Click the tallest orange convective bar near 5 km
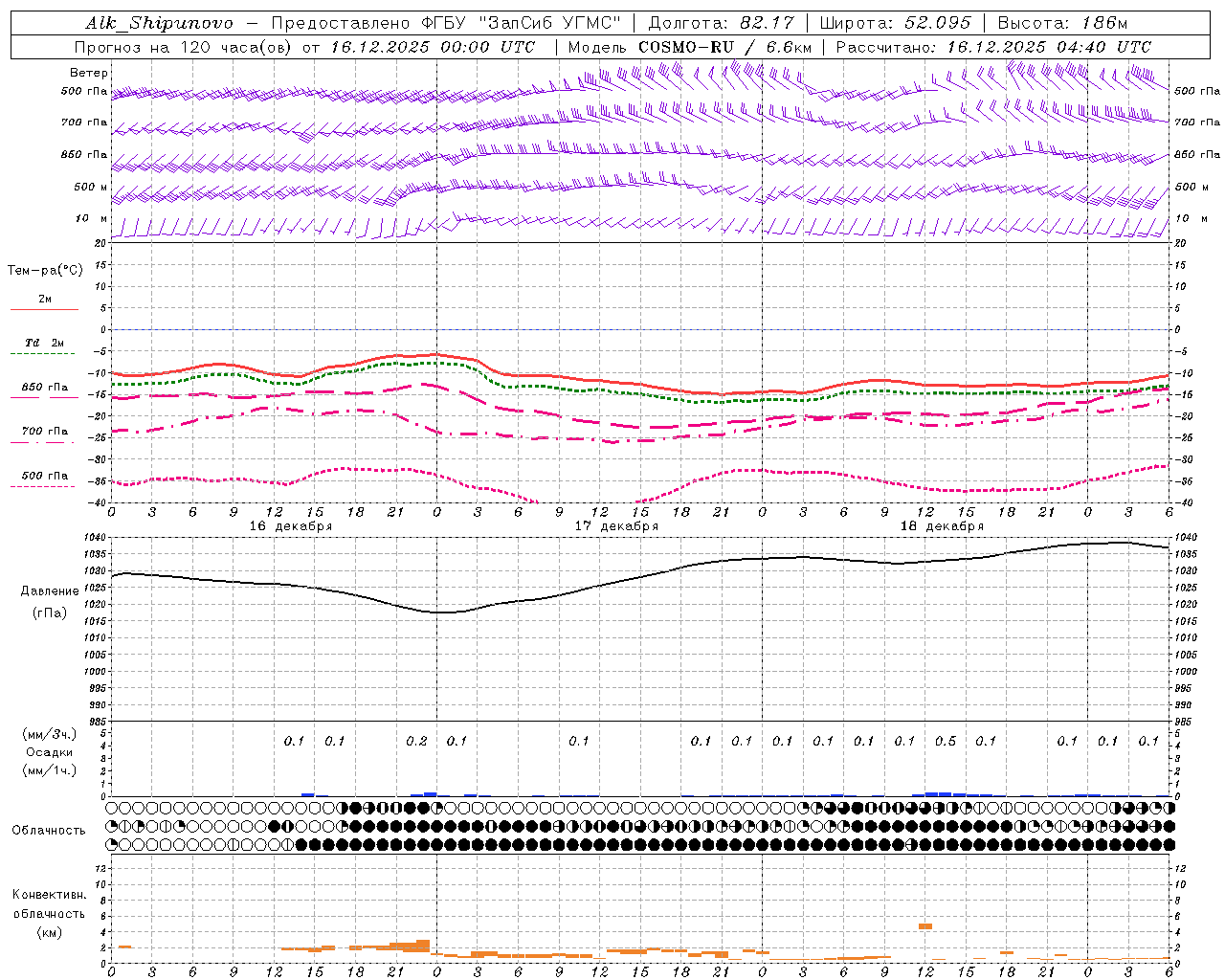This screenshot has width=1225, height=980. (x=925, y=926)
